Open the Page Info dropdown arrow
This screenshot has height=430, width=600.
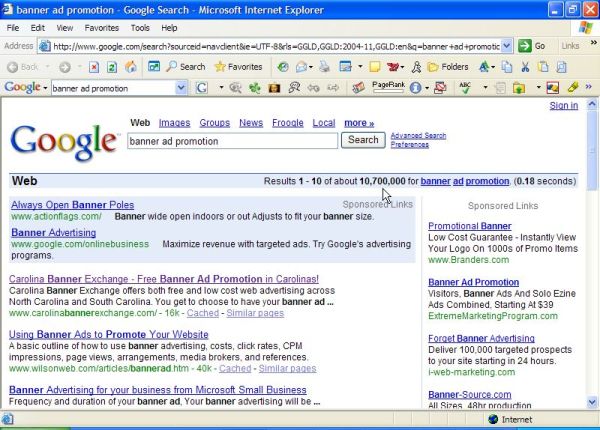[x=427, y=88]
